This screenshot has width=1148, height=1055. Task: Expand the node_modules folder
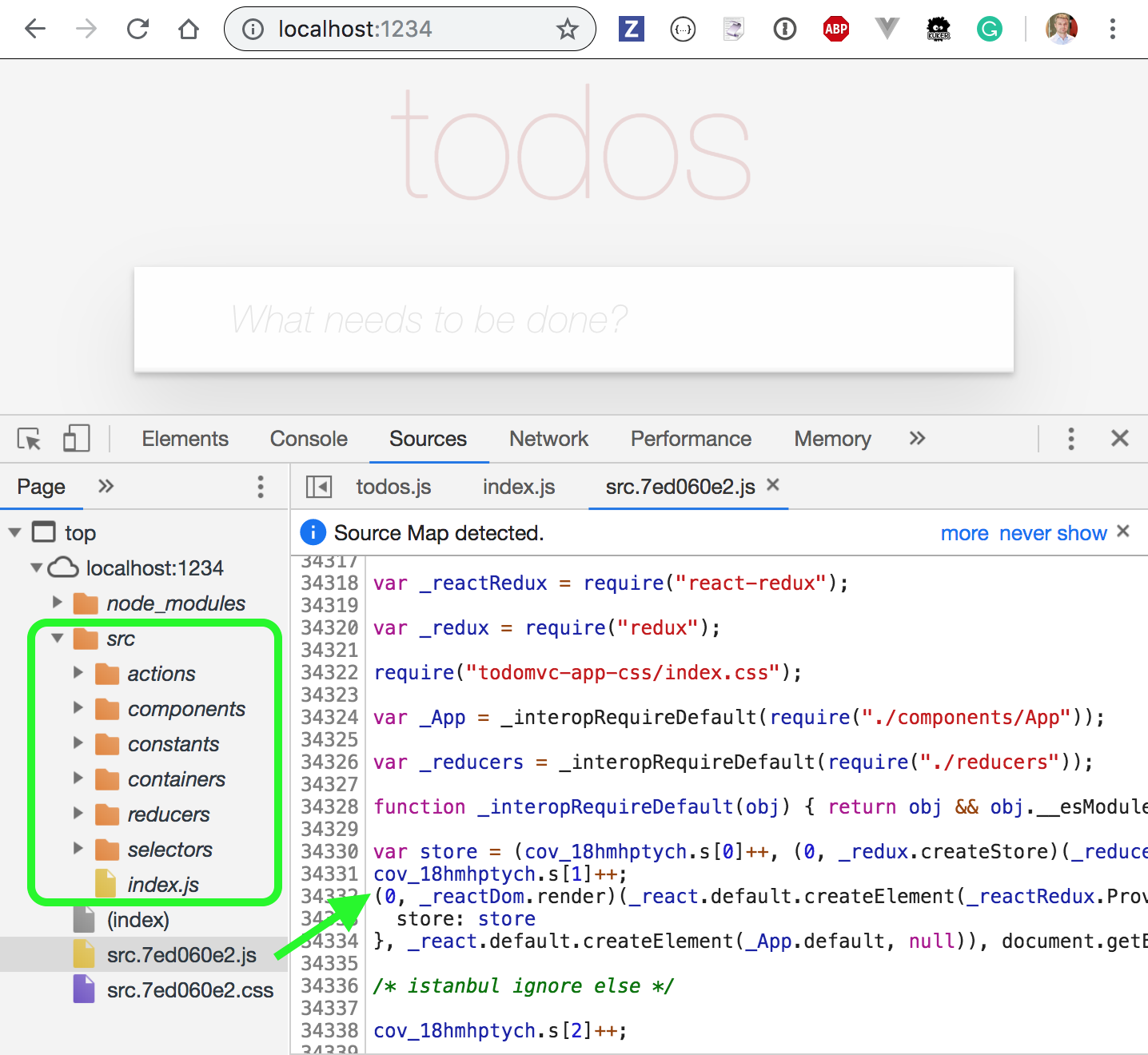pos(56,603)
